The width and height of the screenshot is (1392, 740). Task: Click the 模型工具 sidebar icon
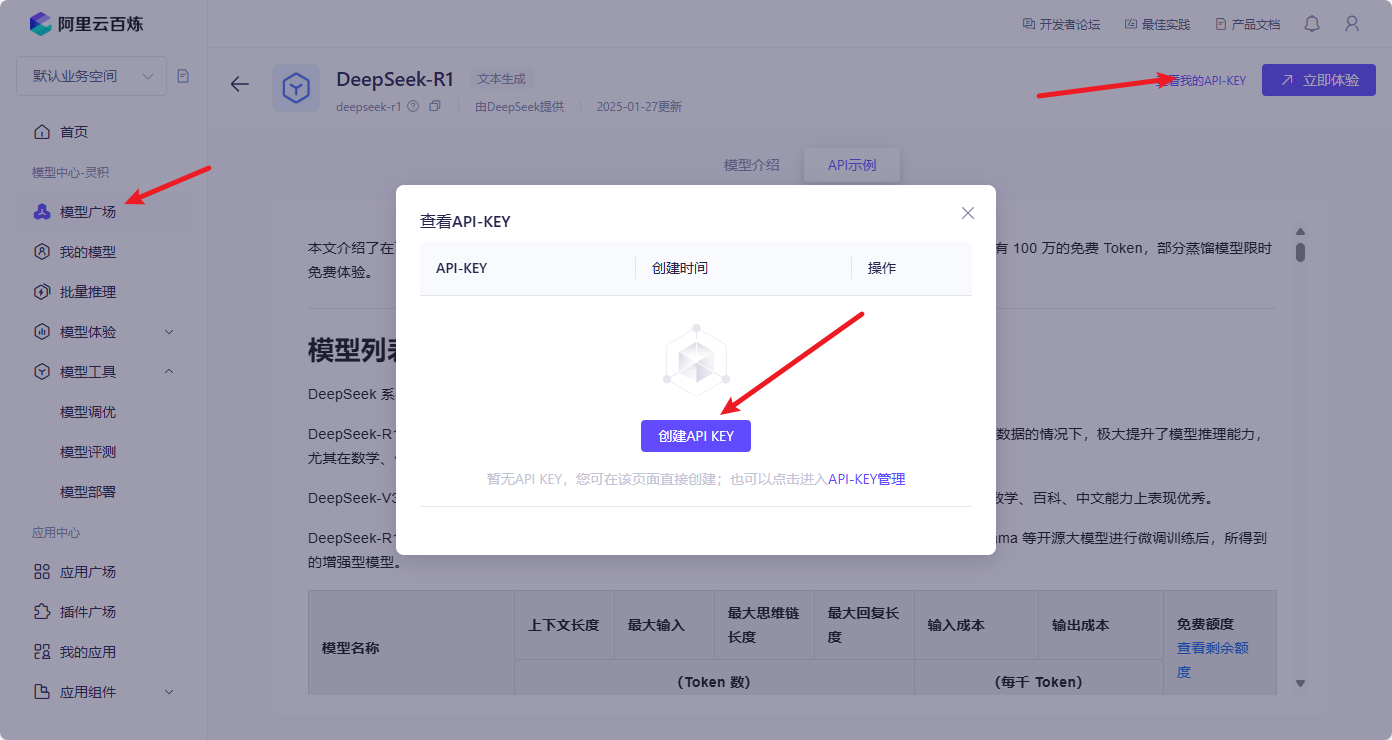pos(42,372)
